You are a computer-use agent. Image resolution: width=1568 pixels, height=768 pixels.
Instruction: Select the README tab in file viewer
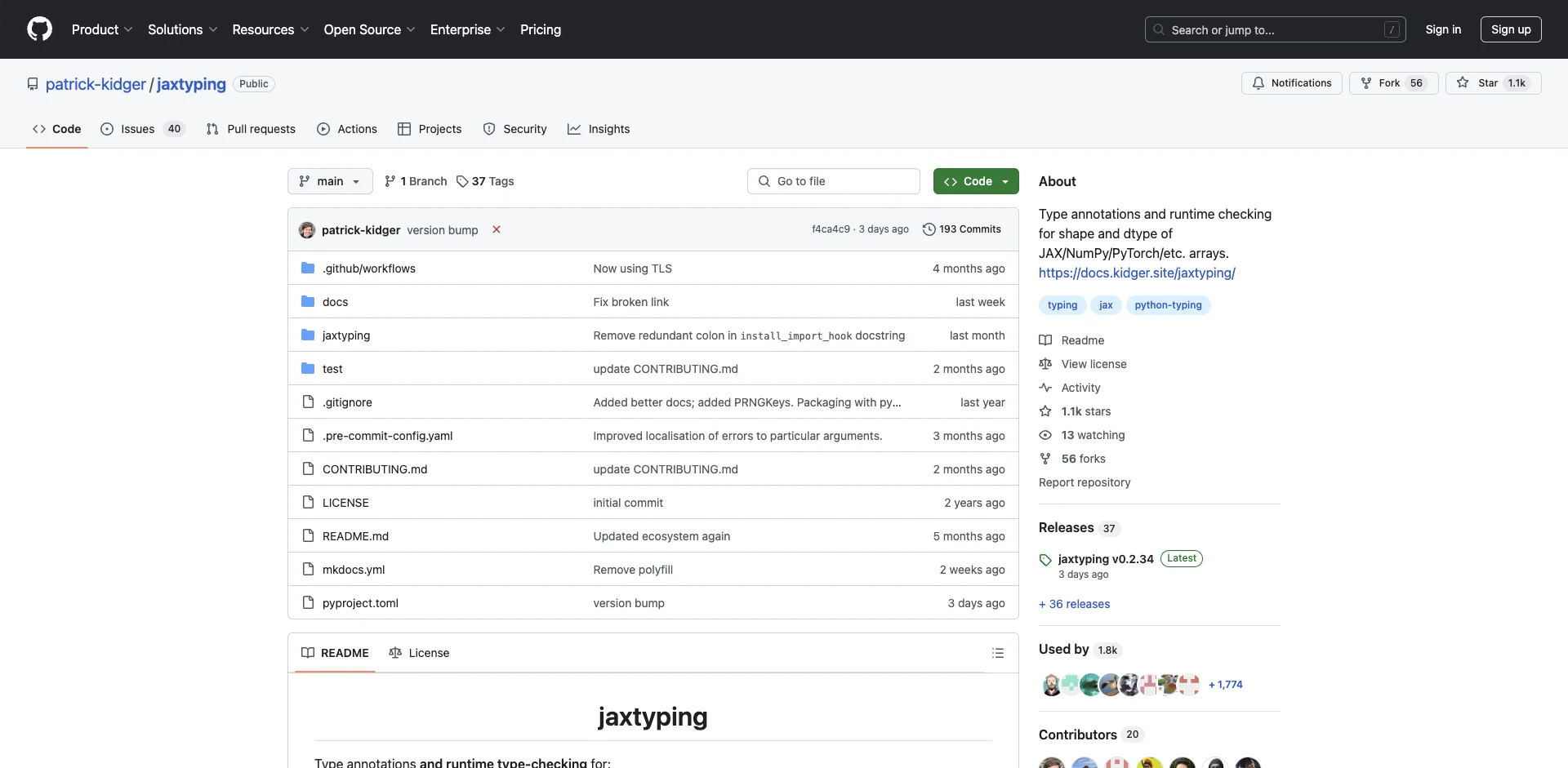tap(335, 653)
